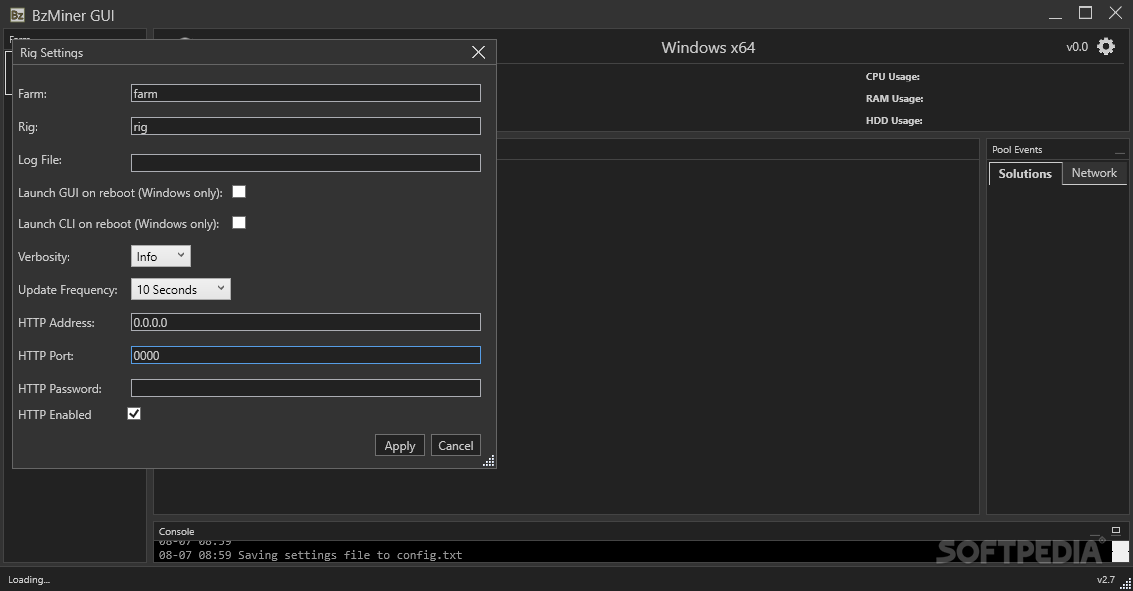Focus the Farm name field
This screenshot has height=591, width=1133.
pos(306,93)
